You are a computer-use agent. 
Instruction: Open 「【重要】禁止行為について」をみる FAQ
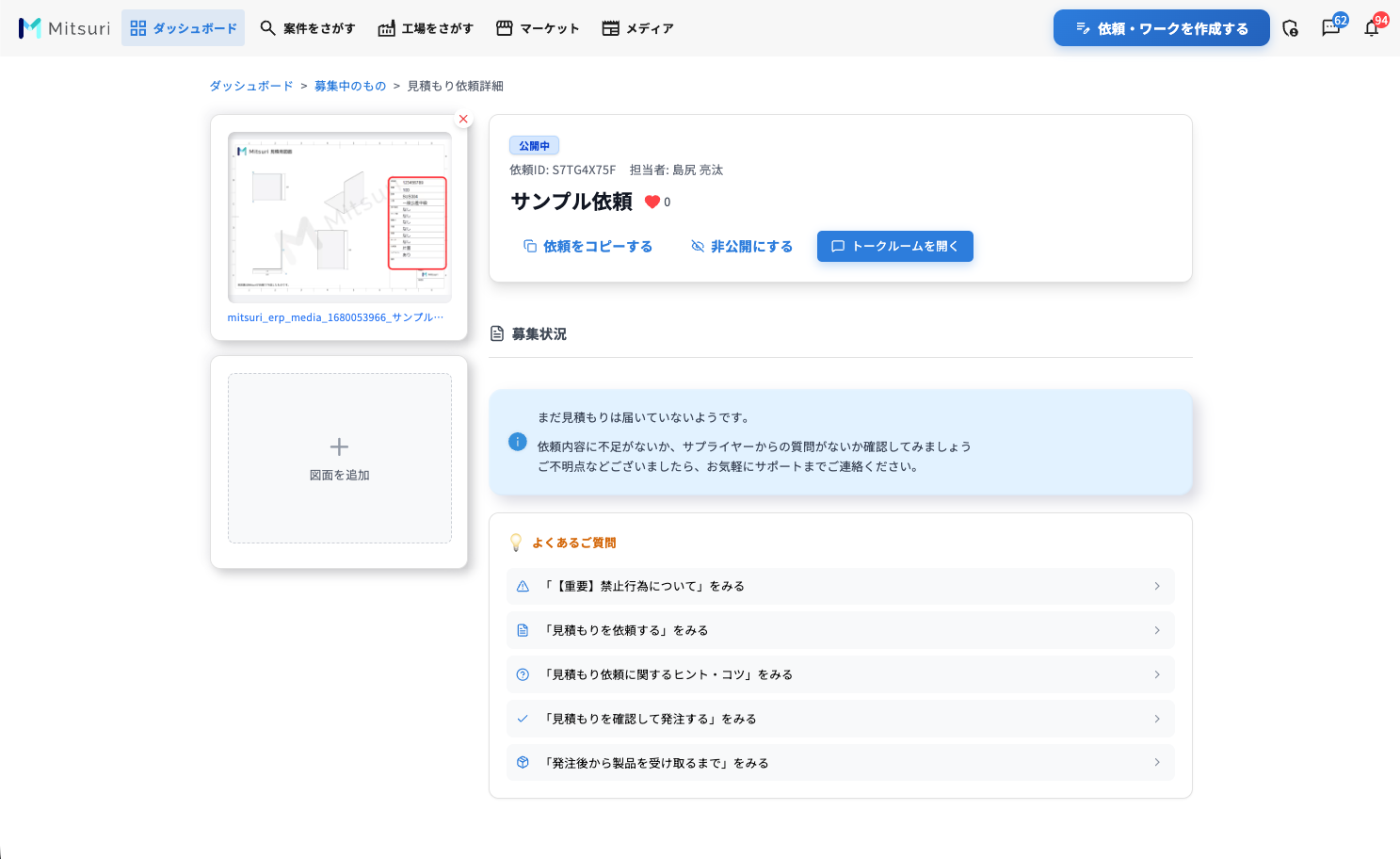pos(841,586)
